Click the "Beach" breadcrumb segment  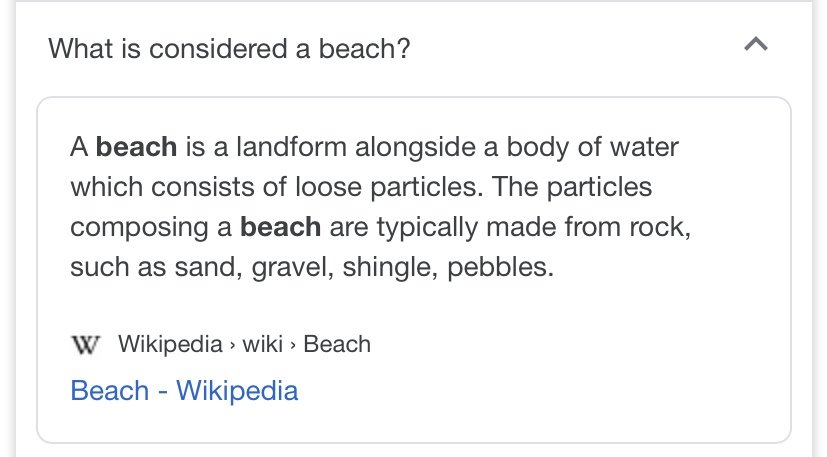[x=337, y=344]
